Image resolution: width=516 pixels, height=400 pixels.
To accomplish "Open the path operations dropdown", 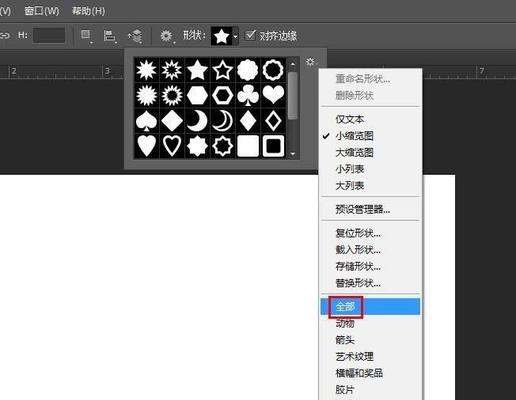I will [86, 36].
